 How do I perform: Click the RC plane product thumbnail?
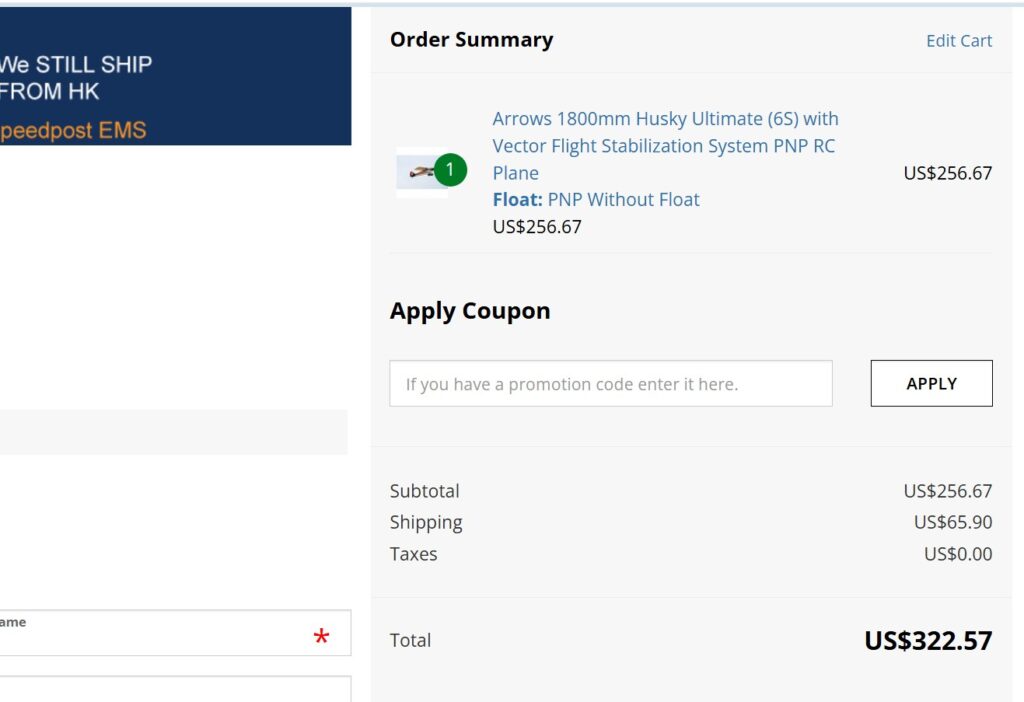pos(420,172)
